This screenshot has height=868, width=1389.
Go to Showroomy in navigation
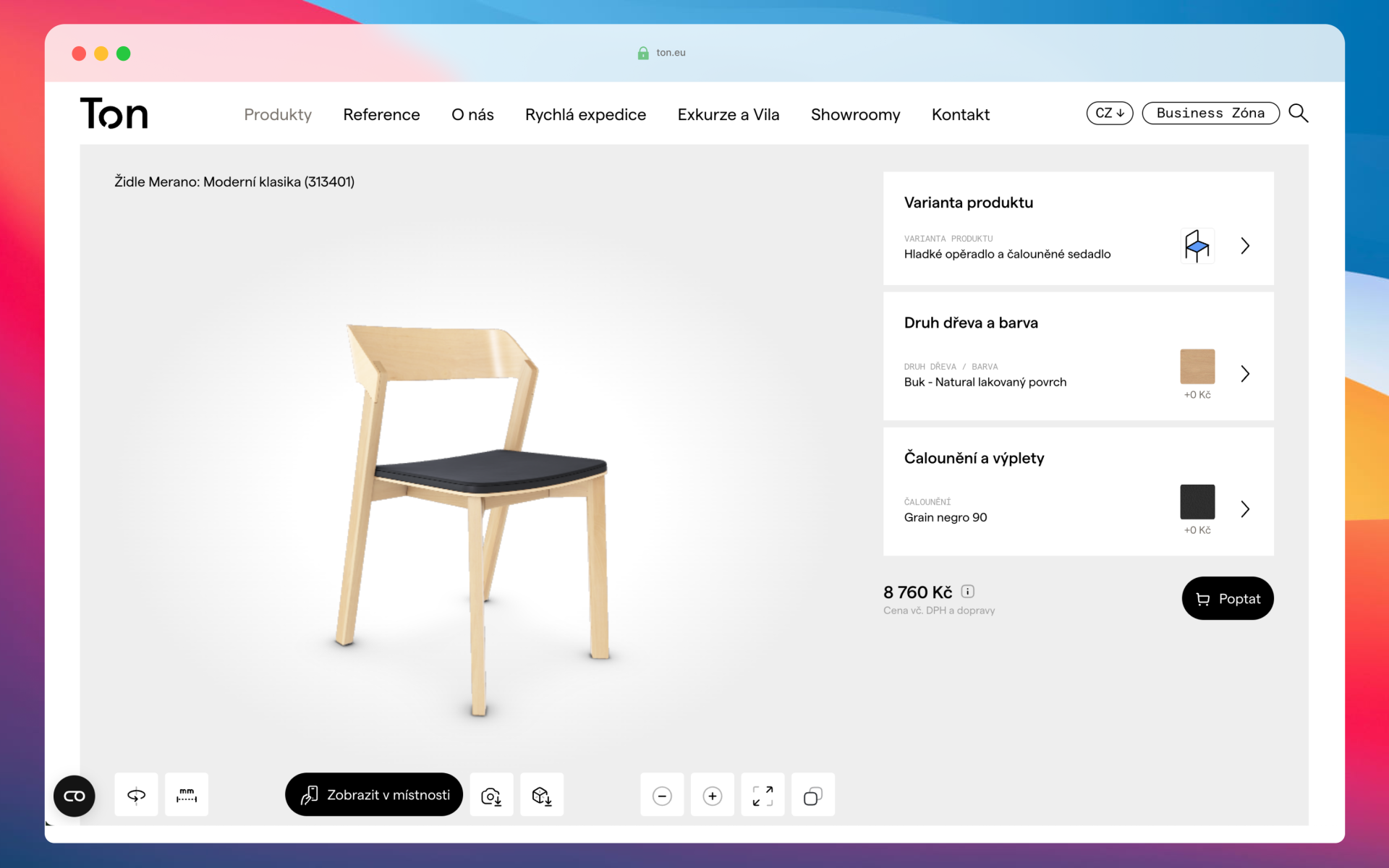point(855,114)
